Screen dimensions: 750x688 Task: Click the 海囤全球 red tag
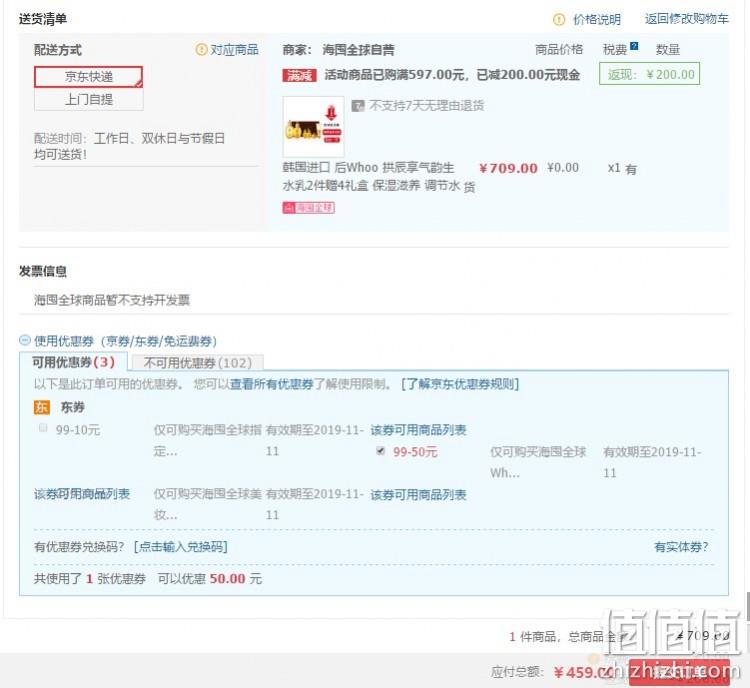(309, 208)
